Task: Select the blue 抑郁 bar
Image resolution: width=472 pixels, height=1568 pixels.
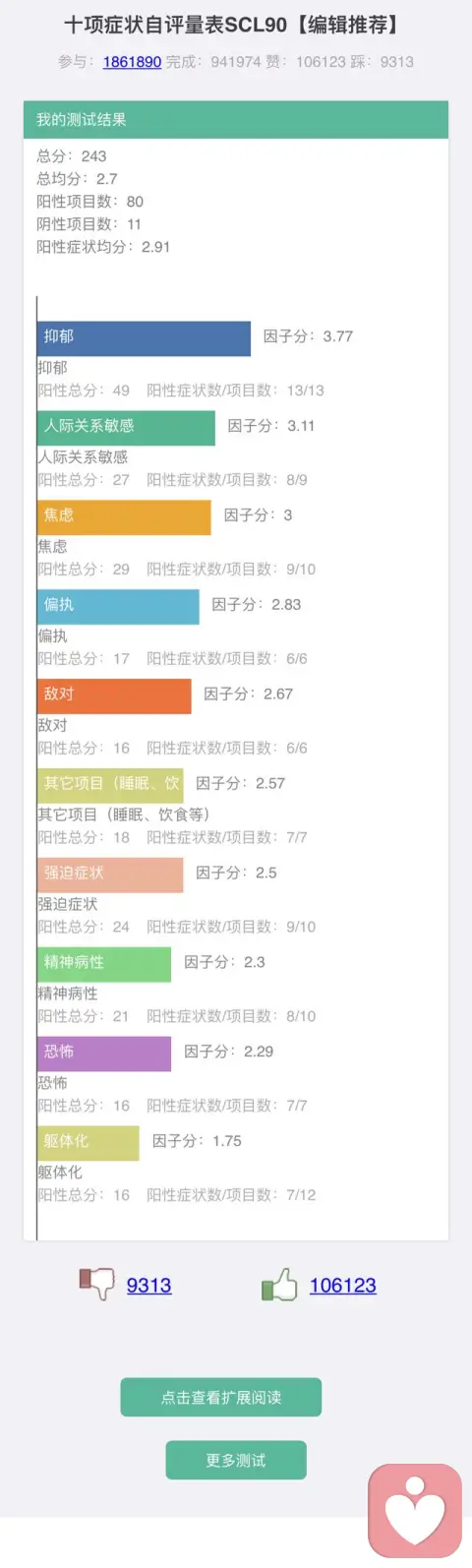Action: [145, 338]
